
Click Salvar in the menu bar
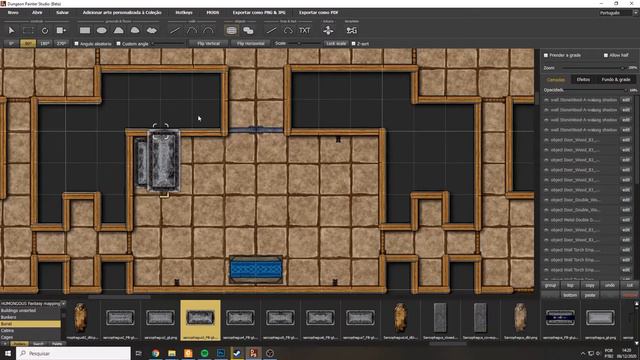(x=62, y=13)
